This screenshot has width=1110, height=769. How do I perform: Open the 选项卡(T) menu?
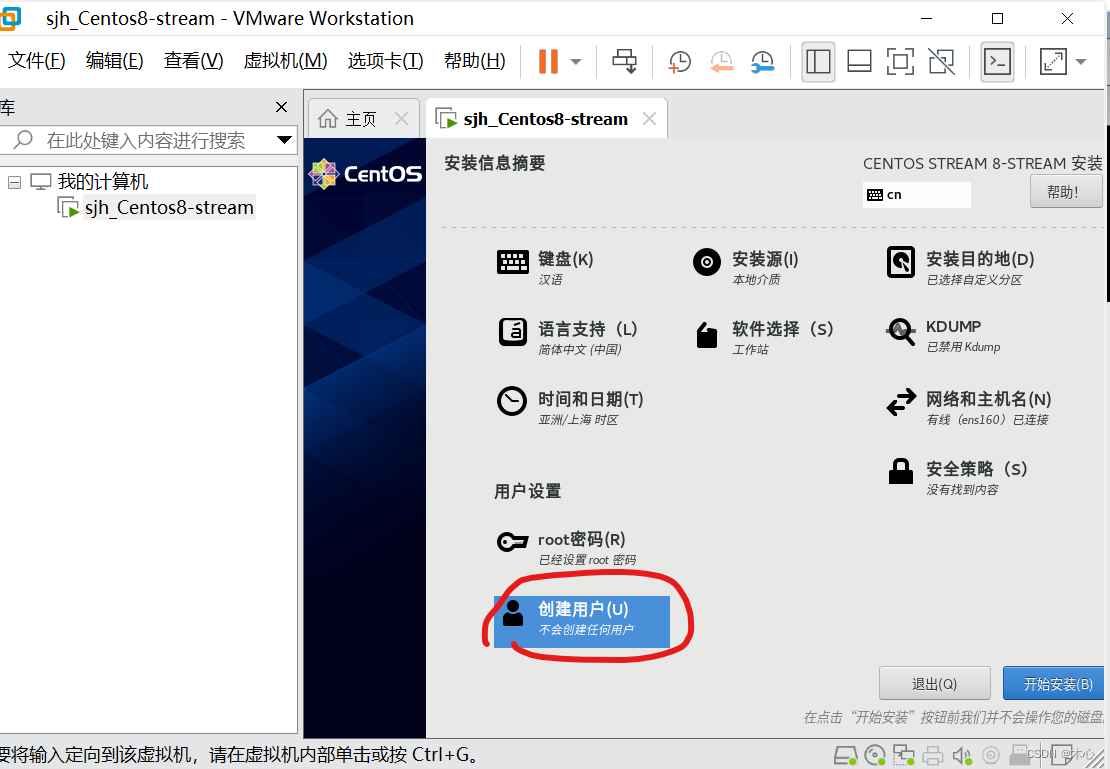tap(385, 61)
